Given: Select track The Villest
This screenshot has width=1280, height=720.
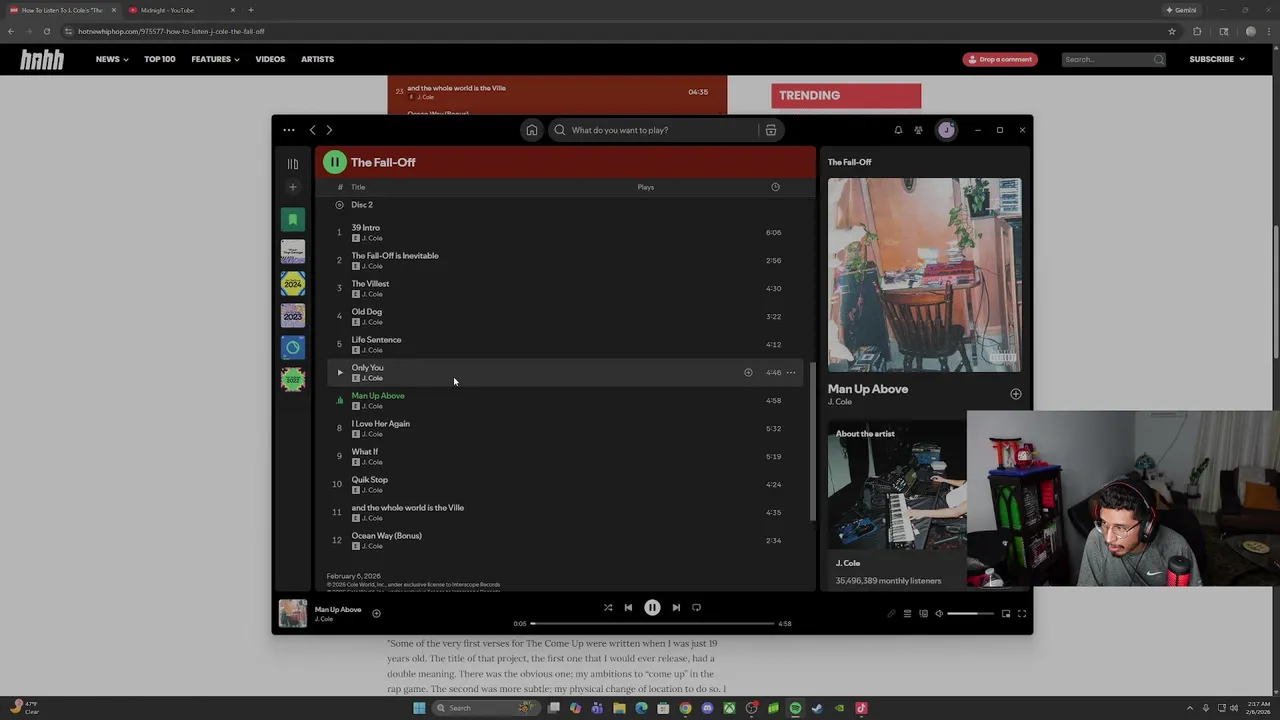Looking at the screenshot, I should (x=565, y=288).
